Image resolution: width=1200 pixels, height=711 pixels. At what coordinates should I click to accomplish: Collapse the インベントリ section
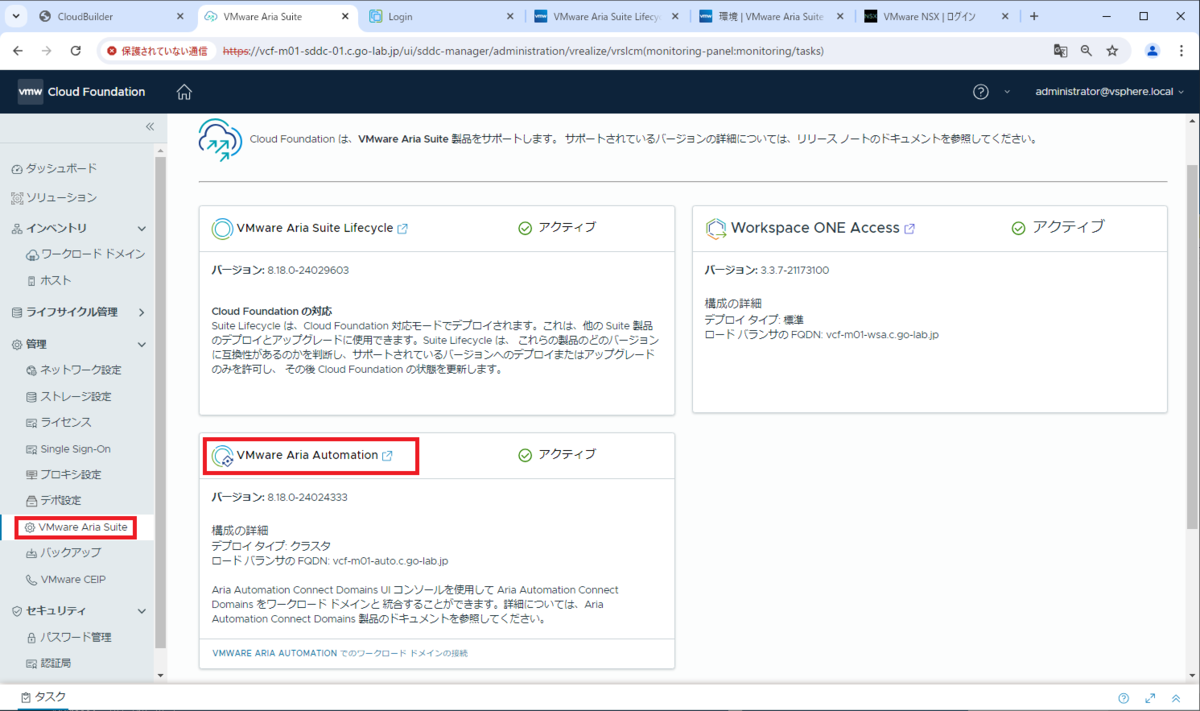coord(141,229)
